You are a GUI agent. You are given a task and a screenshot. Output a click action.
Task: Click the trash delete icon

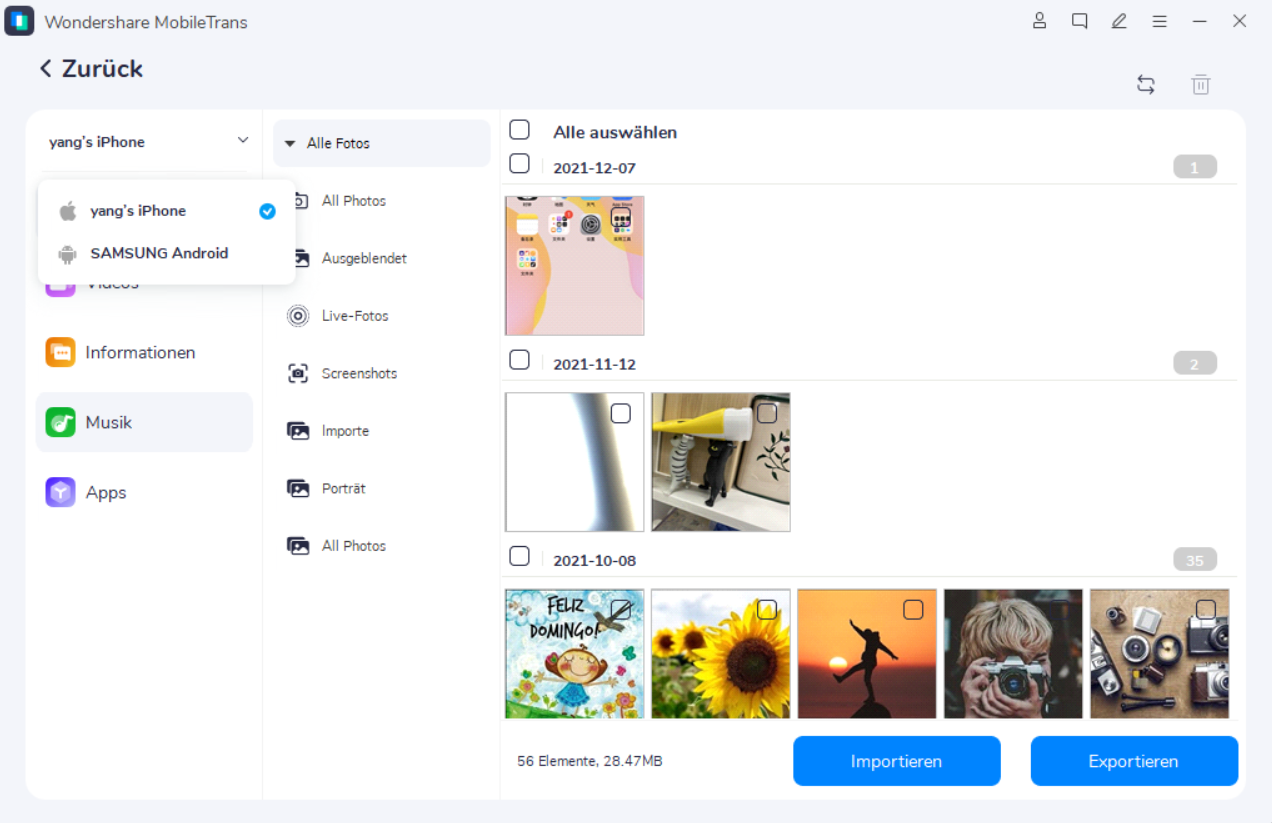point(1201,85)
